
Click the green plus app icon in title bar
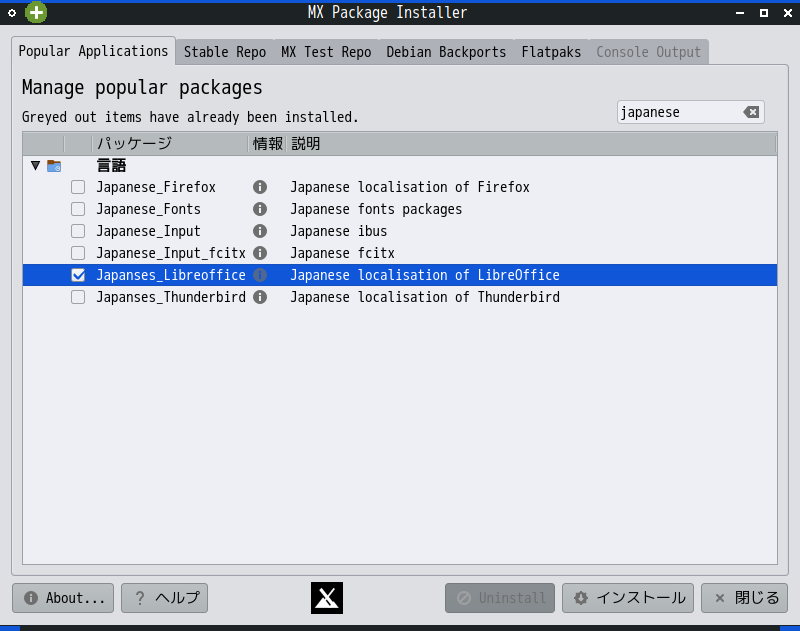36,12
